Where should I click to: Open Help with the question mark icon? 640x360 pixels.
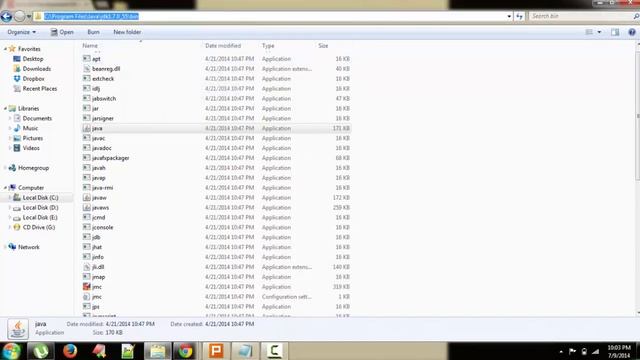632,32
